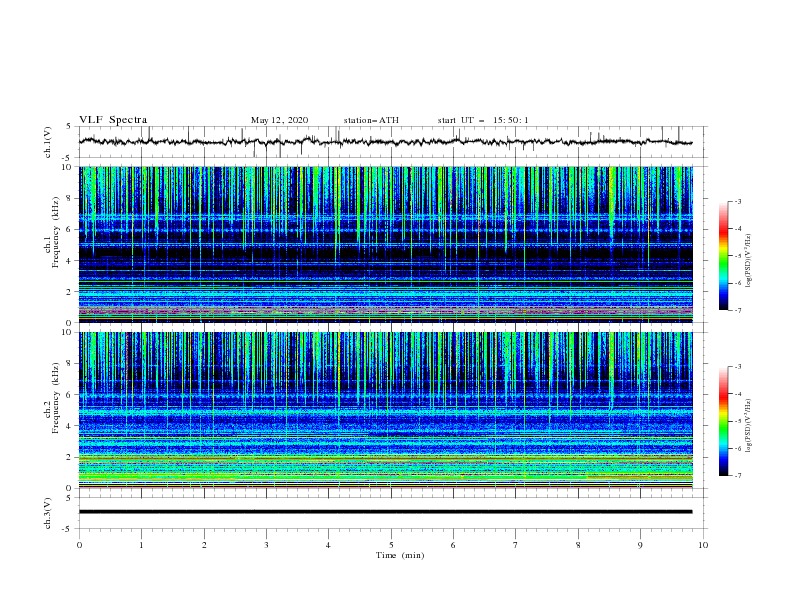Click the log(PSD) label beside ch.2 color bar

pos(749,426)
